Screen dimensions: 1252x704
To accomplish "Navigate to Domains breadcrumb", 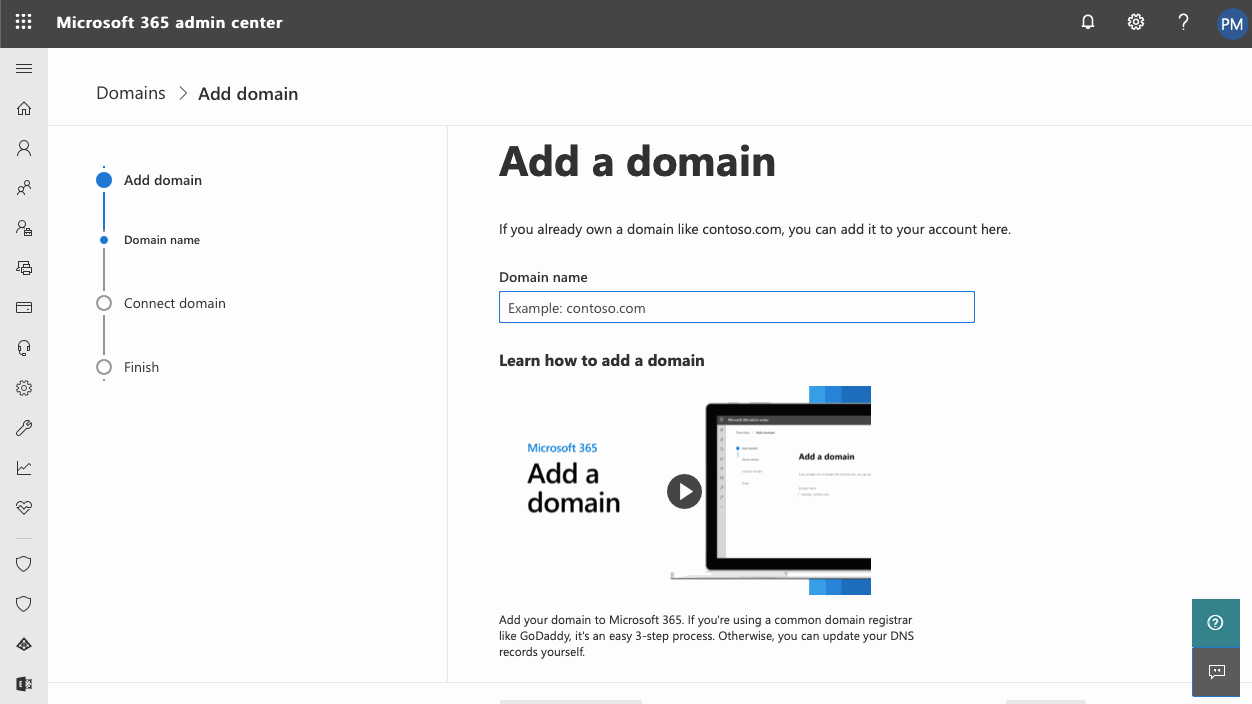I will click(x=131, y=93).
